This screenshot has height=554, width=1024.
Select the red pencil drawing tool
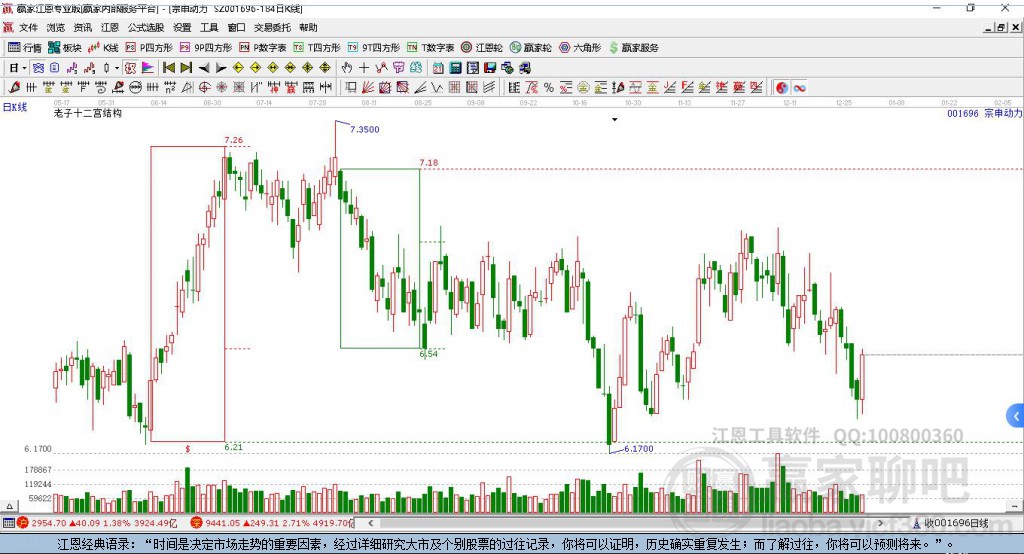[x=14, y=88]
